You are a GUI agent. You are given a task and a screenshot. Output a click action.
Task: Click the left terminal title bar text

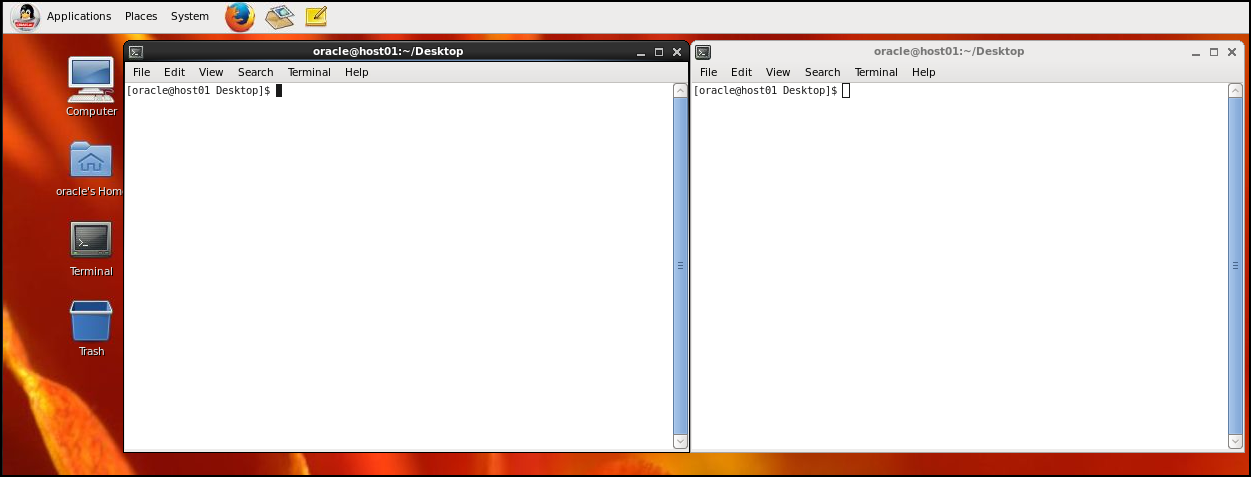tap(388, 51)
